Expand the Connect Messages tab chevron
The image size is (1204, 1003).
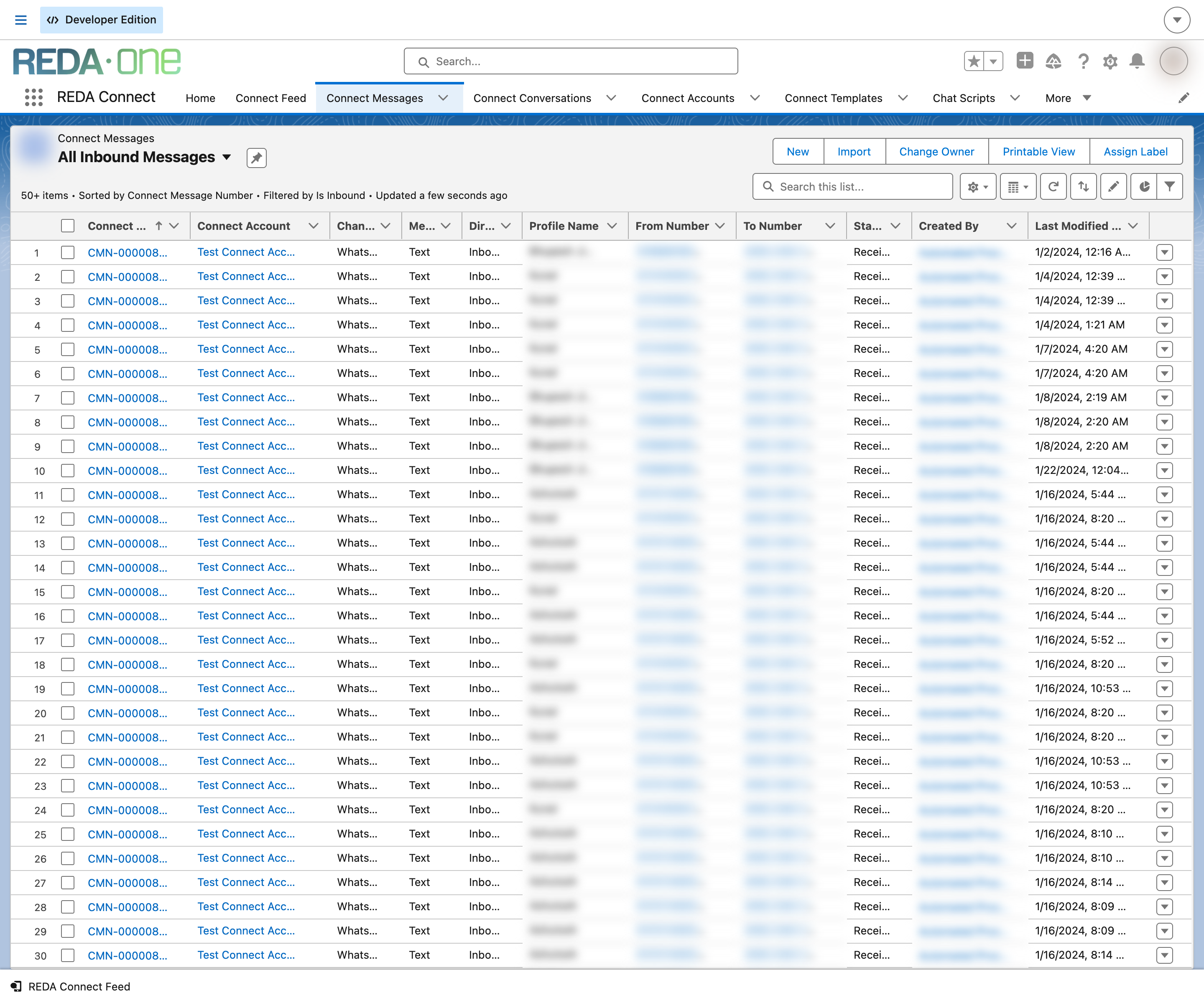tap(443, 98)
